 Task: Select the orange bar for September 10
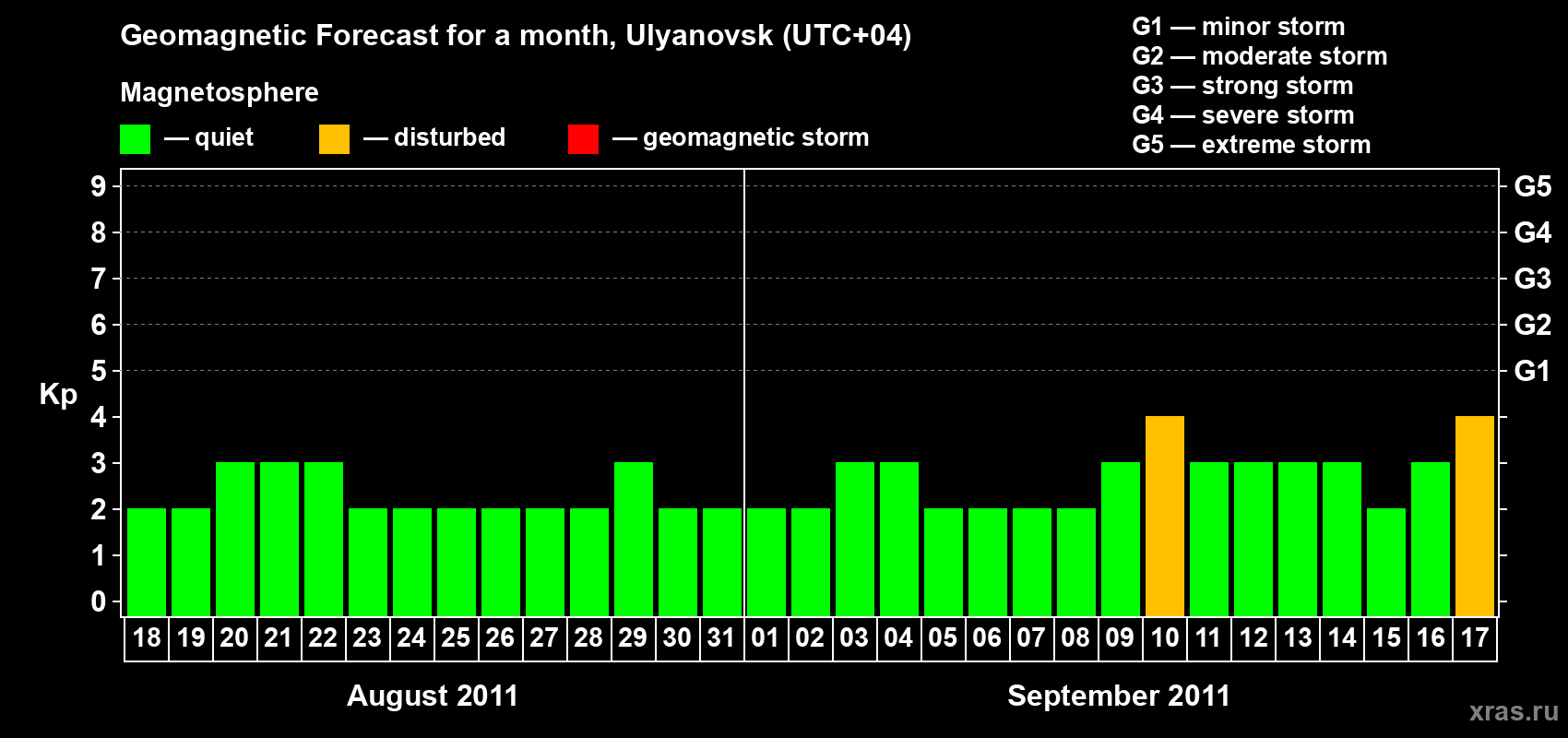[x=1165, y=516]
